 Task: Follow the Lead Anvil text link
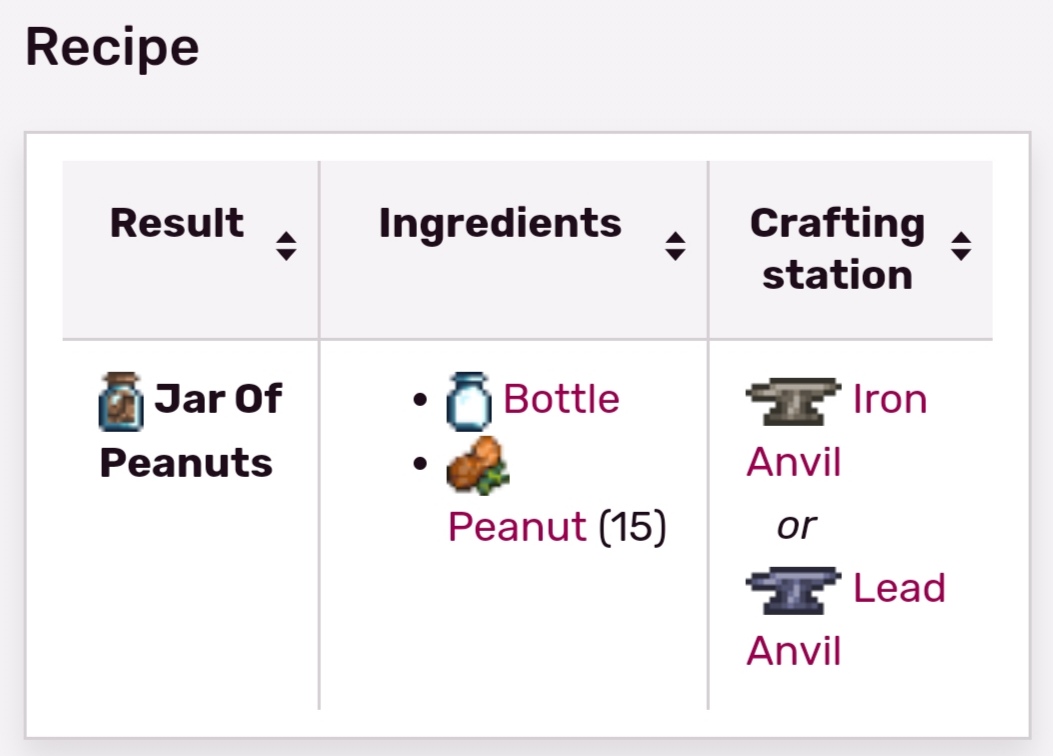coord(898,588)
